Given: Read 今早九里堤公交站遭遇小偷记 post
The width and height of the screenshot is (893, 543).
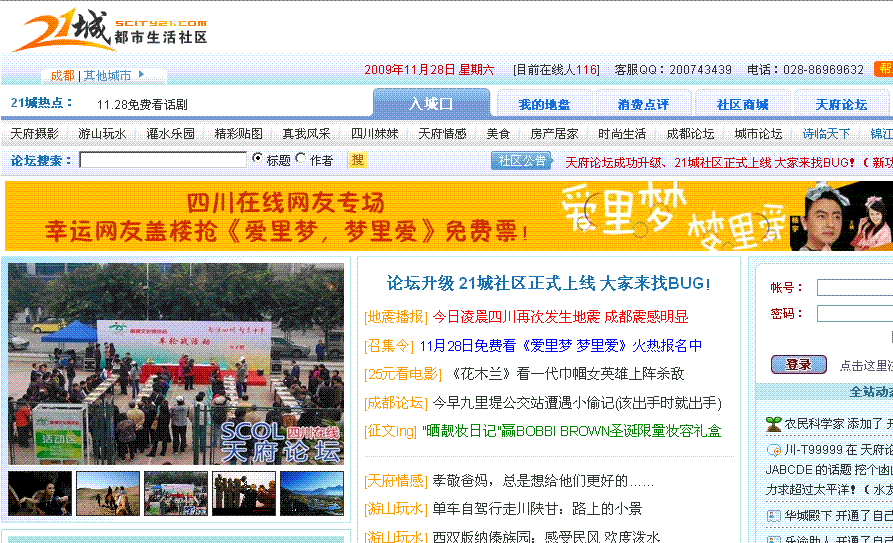Looking at the screenshot, I should coord(577,403).
